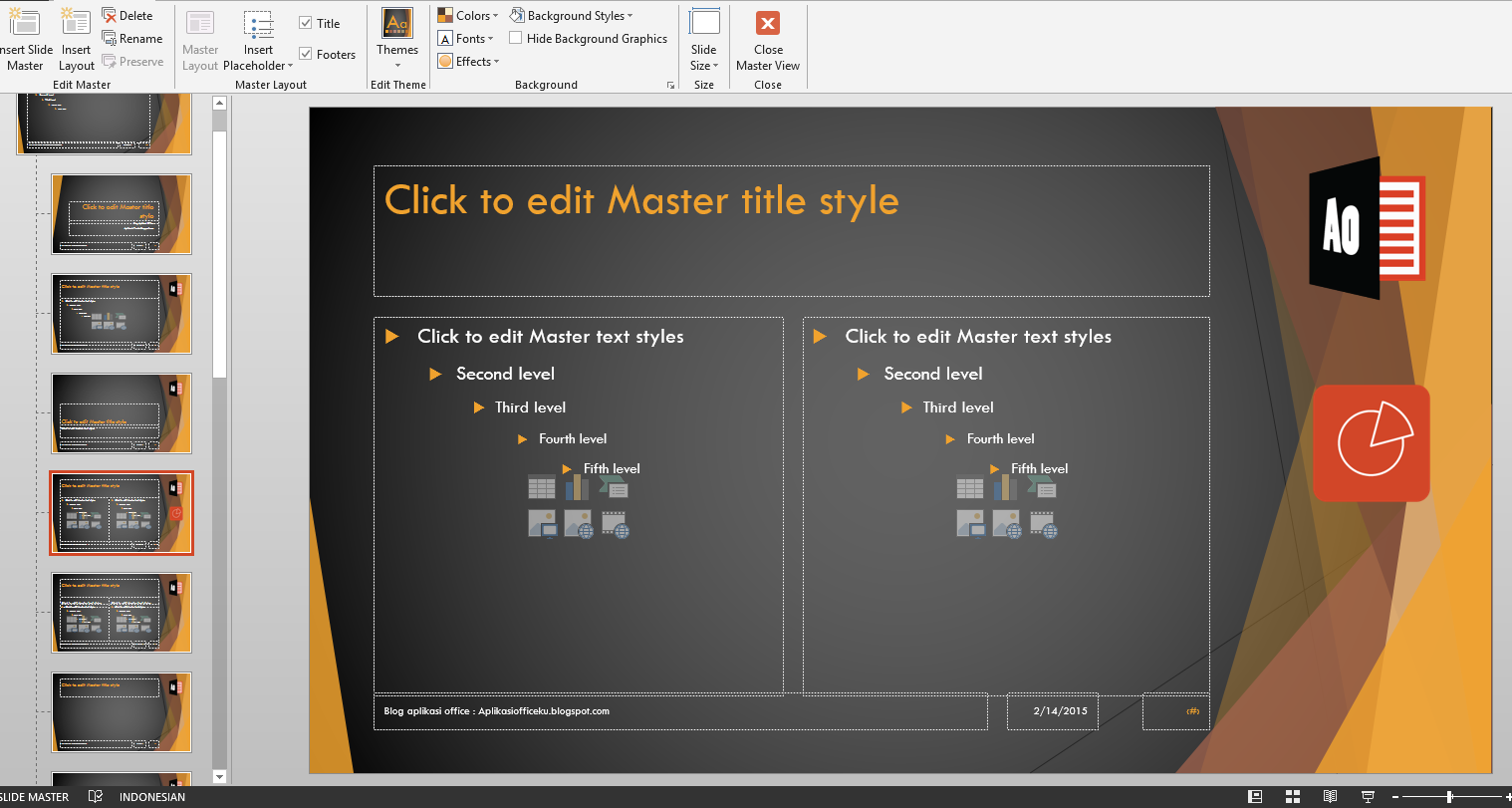Click the 'INDONESIAN' language indicator

tap(152, 797)
